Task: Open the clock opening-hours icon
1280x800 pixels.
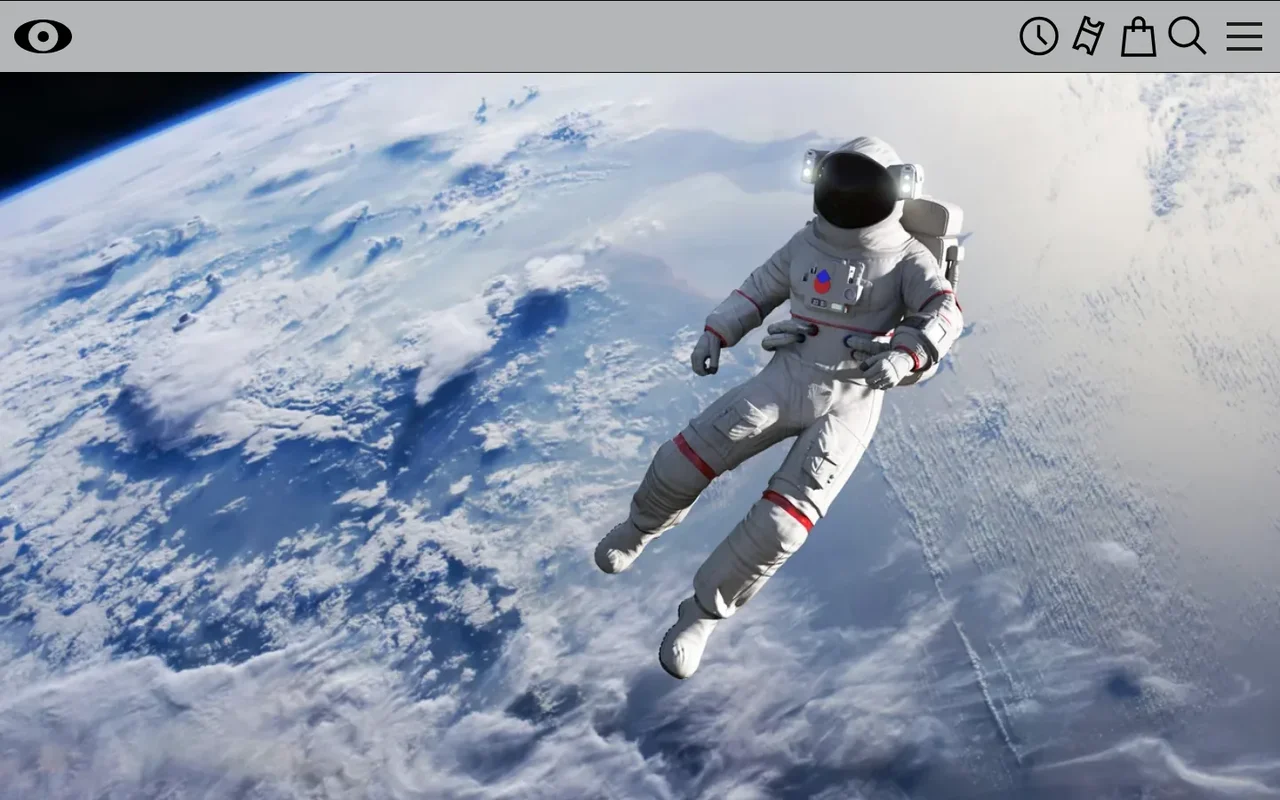Action: point(1039,37)
